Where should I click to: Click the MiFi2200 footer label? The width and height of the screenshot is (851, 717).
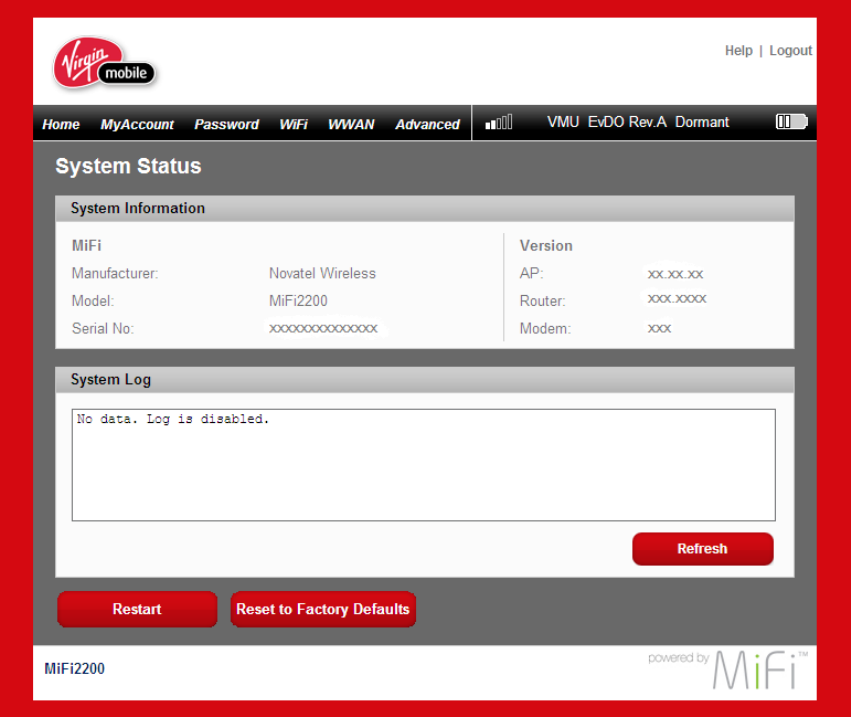pyautogui.click(x=74, y=669)
